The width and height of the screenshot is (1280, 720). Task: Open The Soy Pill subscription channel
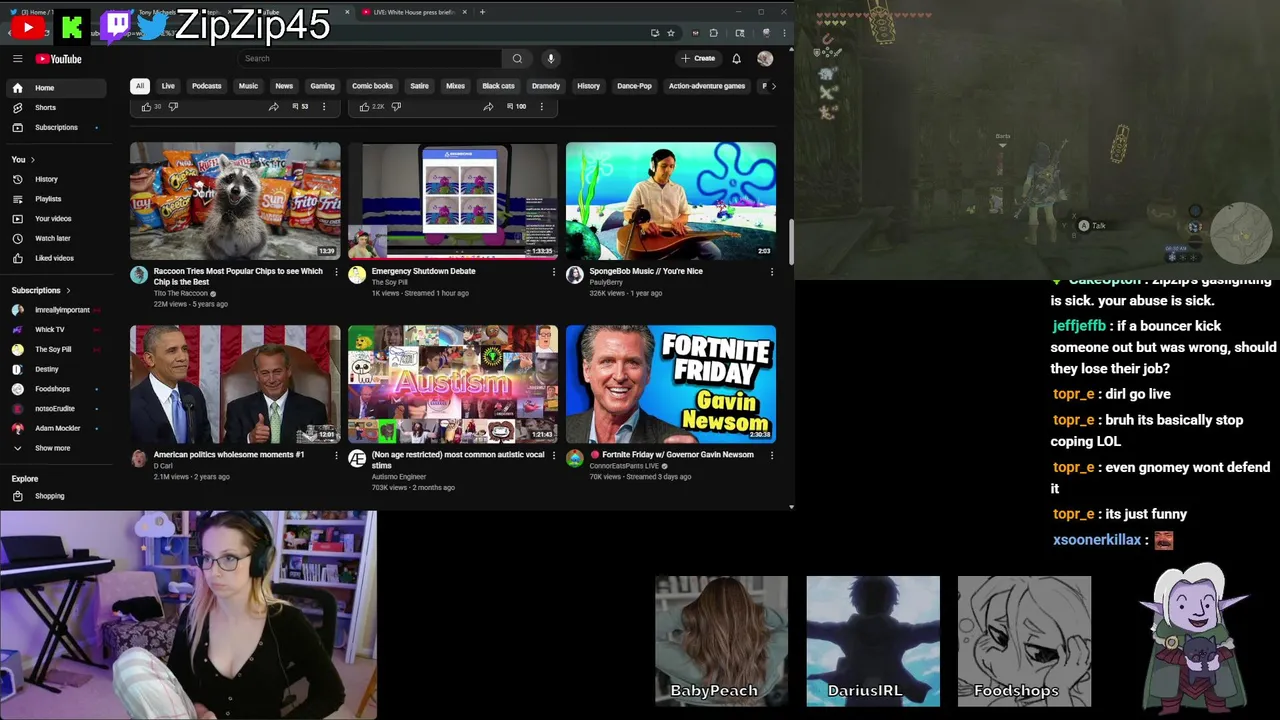point(57,349)
